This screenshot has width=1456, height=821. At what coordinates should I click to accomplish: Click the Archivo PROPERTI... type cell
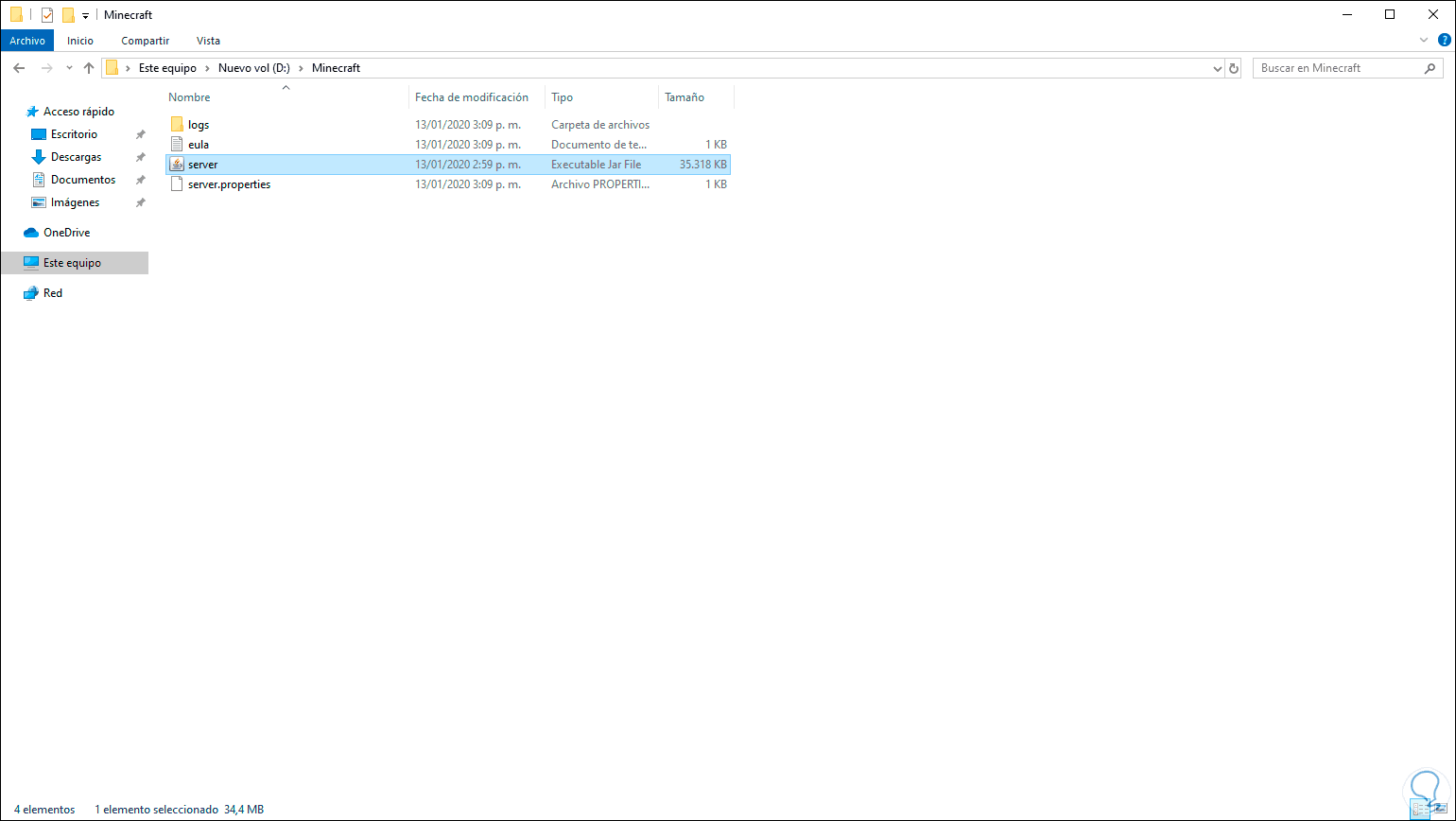coord(599,184)
